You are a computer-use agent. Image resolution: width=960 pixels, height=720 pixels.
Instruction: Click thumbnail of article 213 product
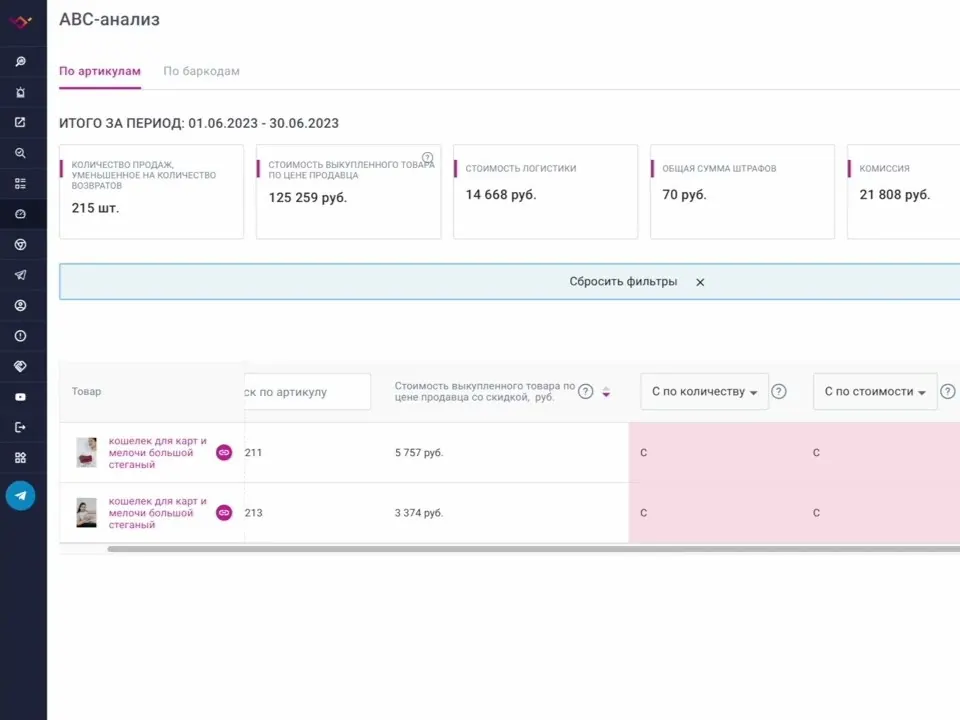point(86,512)
